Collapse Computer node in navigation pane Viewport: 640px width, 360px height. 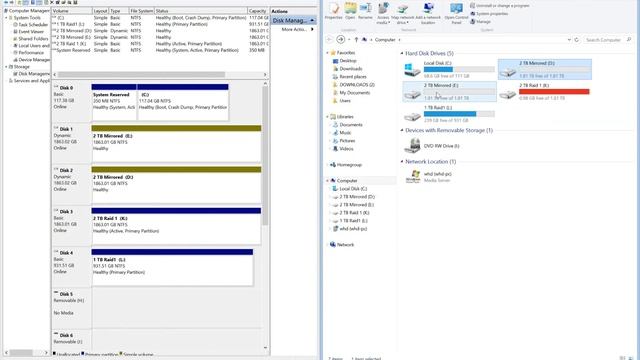point(328,181)
